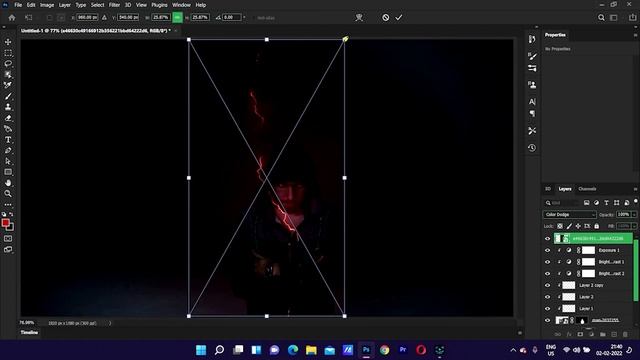Delete layer trash button
Screen dimensions: 640x360
pos(625,334)
